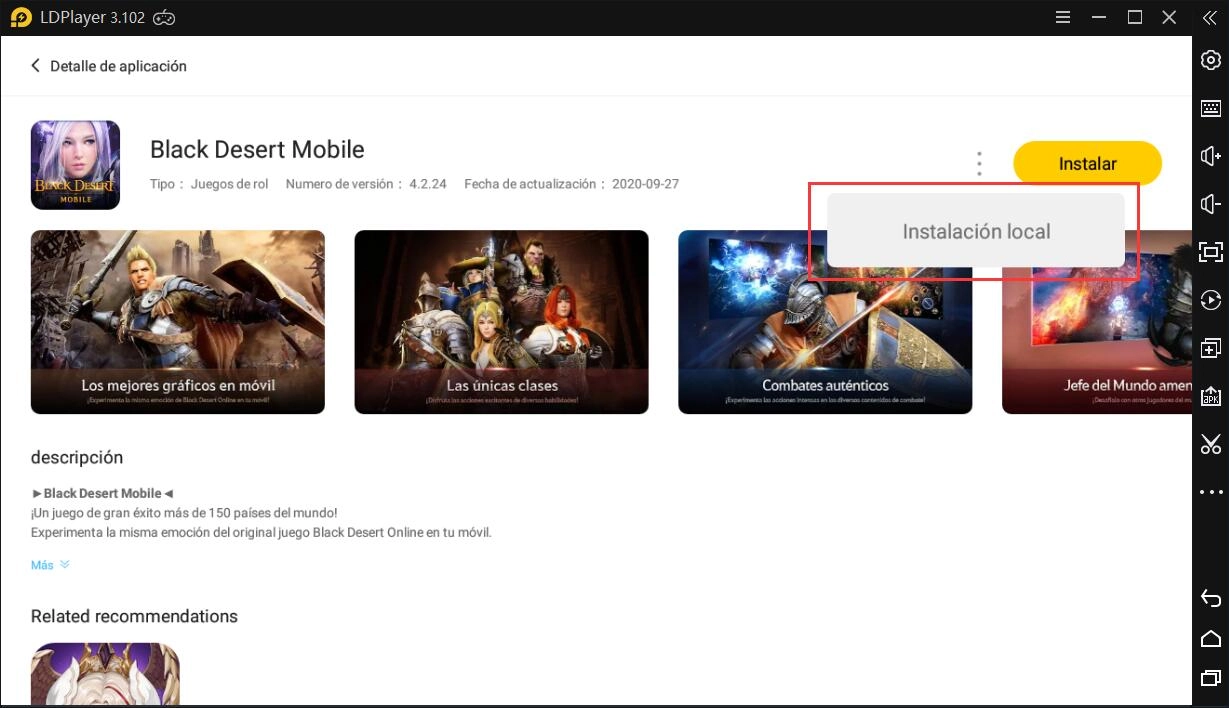Image resolution: width=1229 pixels, height=708 pixels.
Task: Click the fullscreen mode icon
Action: pos(1210,252)
